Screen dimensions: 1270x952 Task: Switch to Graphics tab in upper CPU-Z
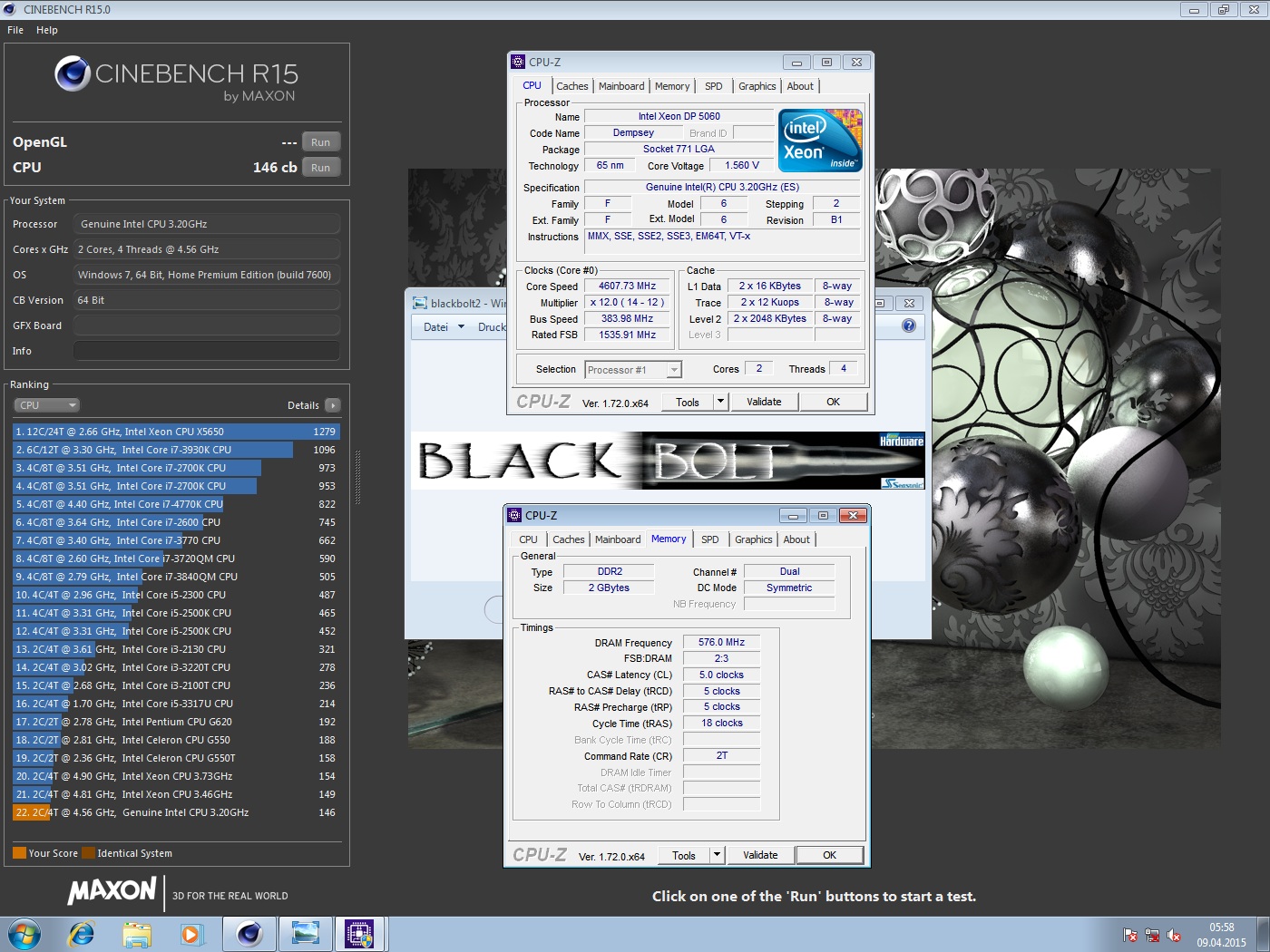point(757,86)
